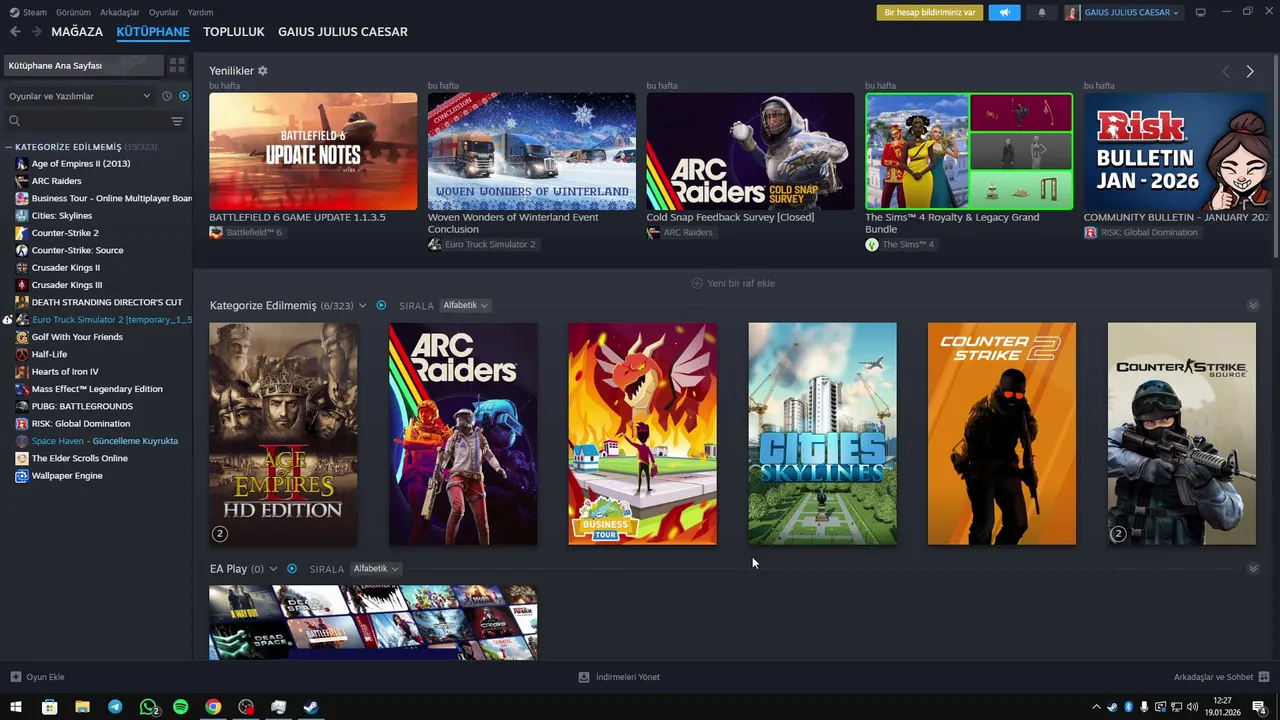Screen dimensions: 1280x720
Task: Click Yeni bir raf ekle
Action: (x=734, y=283)
